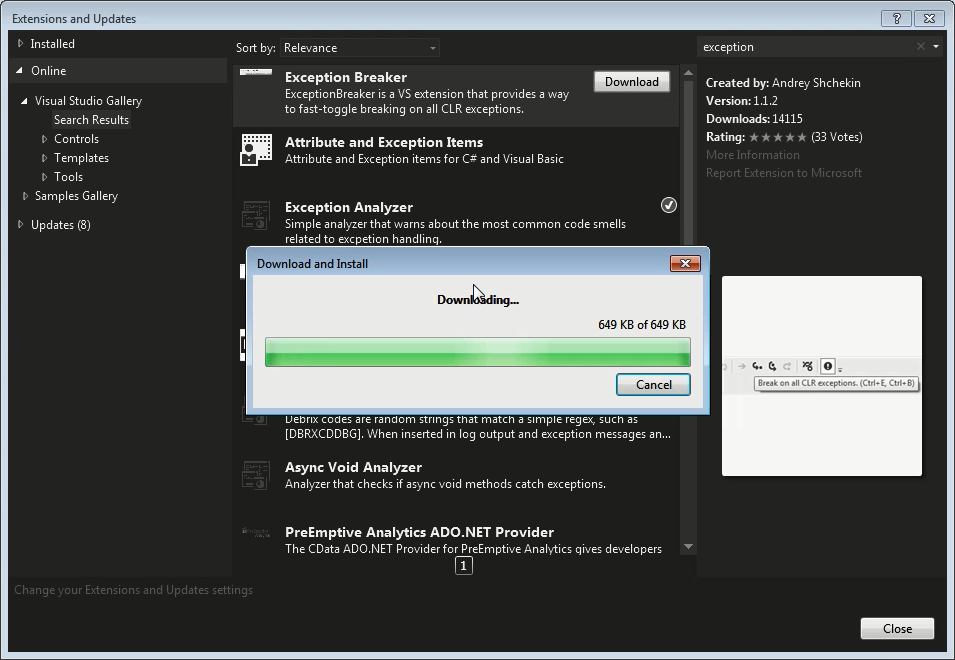Click the PreEmptive Analytics provider icon
Image resolution: width=955 pixels, height=660 pixels.
click(x=256, y=532)
